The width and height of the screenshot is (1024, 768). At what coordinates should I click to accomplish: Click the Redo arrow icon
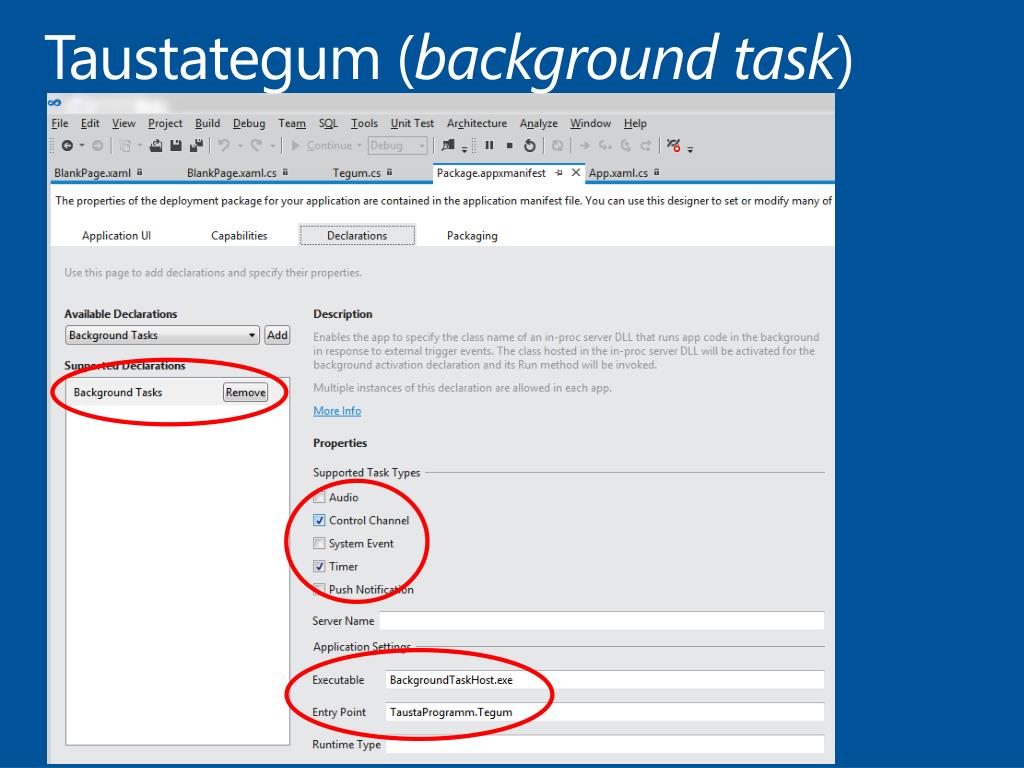(256, 146)
